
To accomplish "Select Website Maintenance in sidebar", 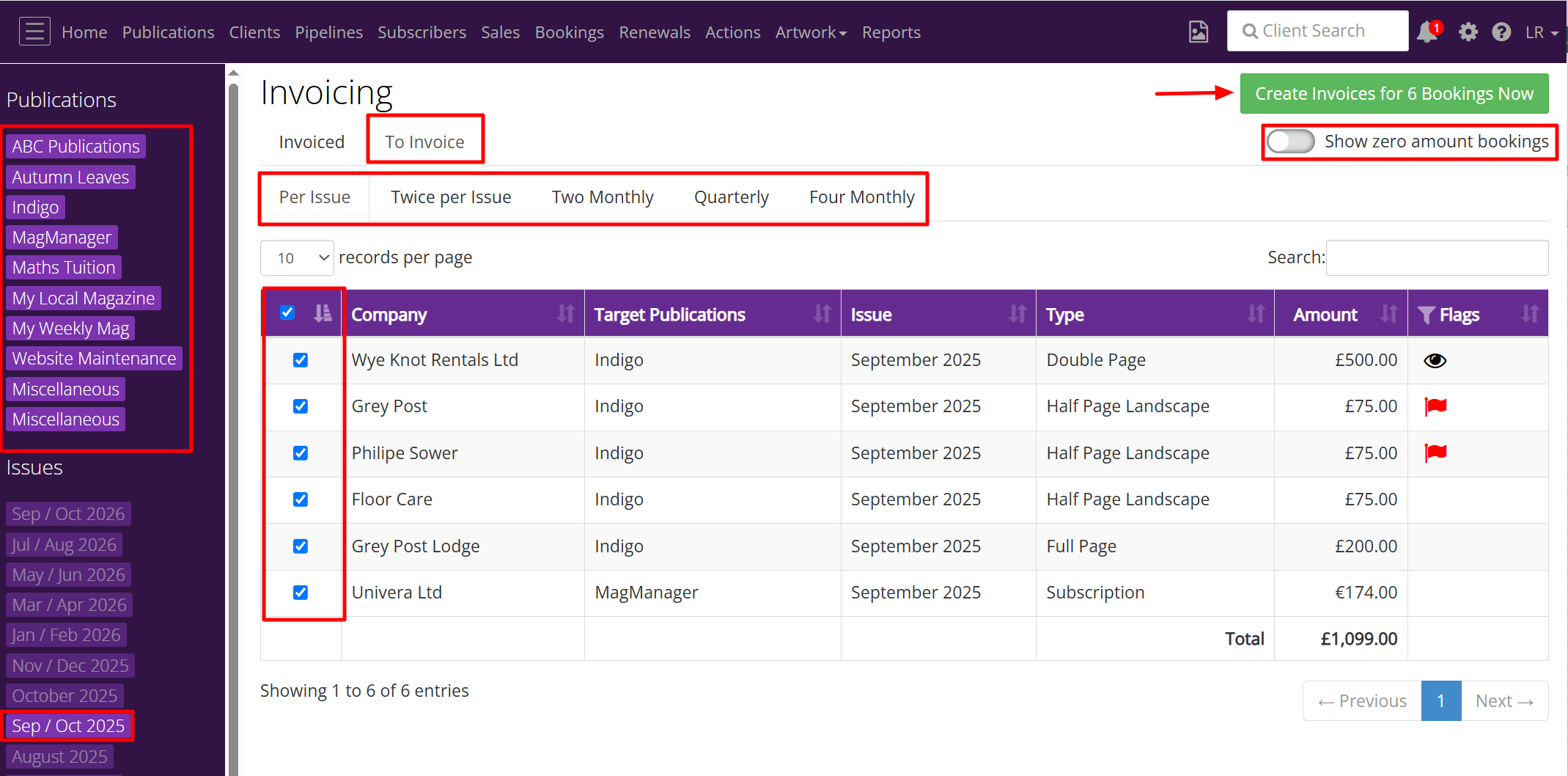I will 94,358.
